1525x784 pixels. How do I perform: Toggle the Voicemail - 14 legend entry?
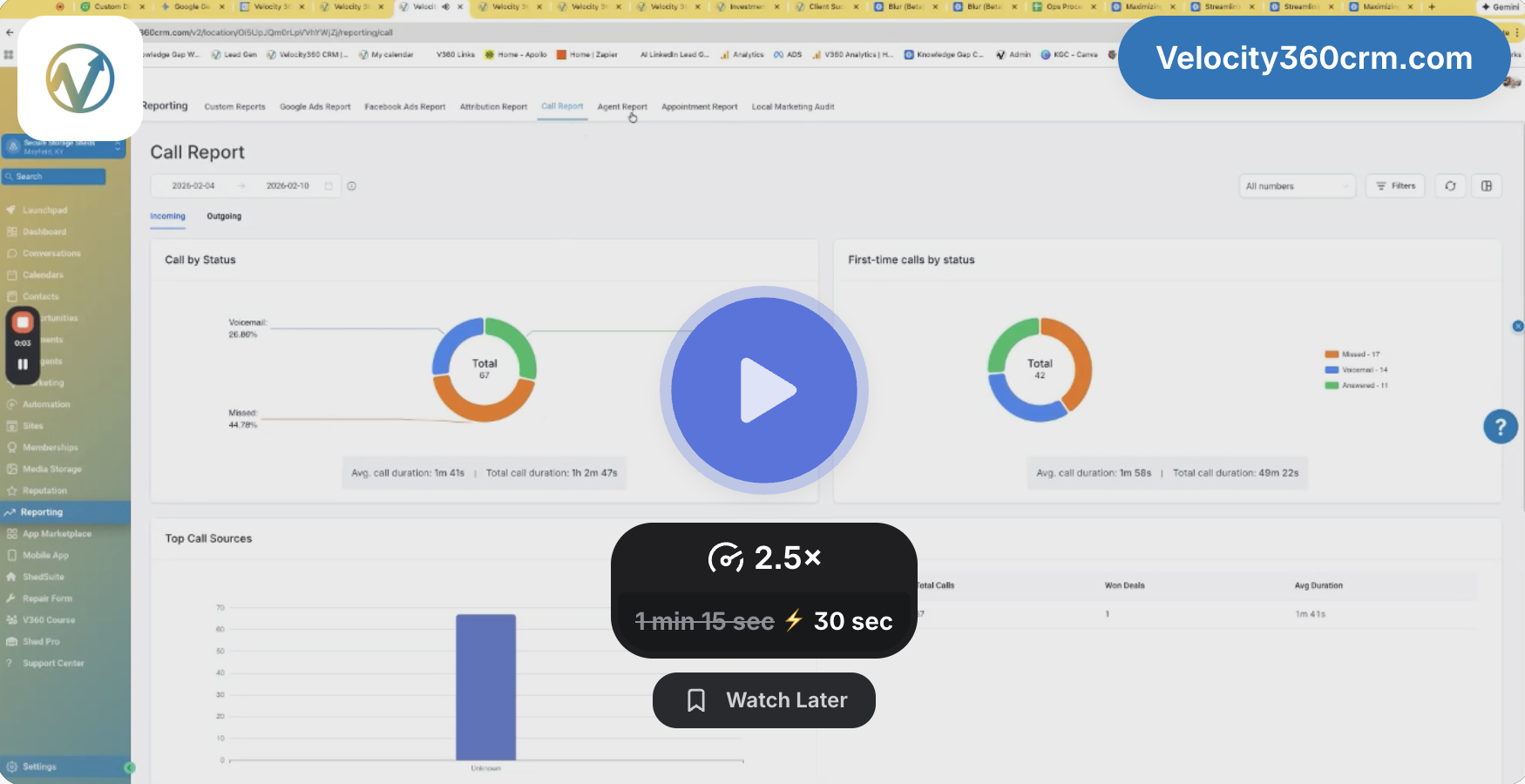[1356, 370]
